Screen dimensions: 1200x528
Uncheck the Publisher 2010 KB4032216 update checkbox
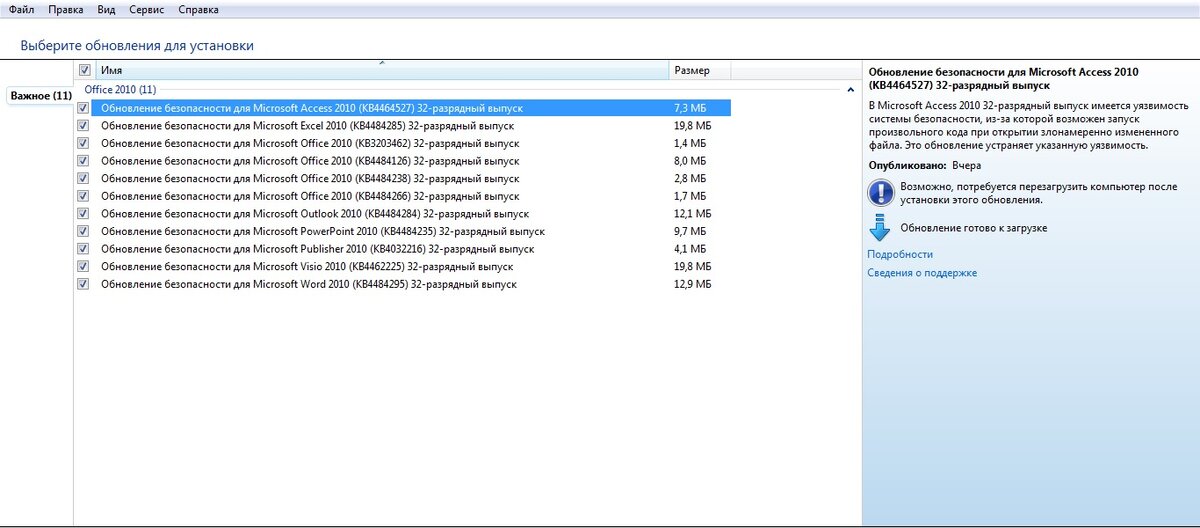(x=83, y=248)
